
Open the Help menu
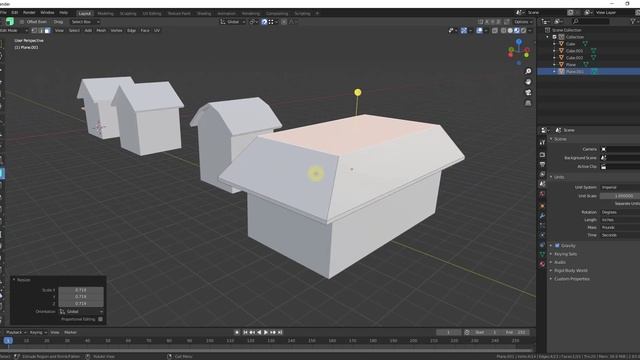coord(63,13)
